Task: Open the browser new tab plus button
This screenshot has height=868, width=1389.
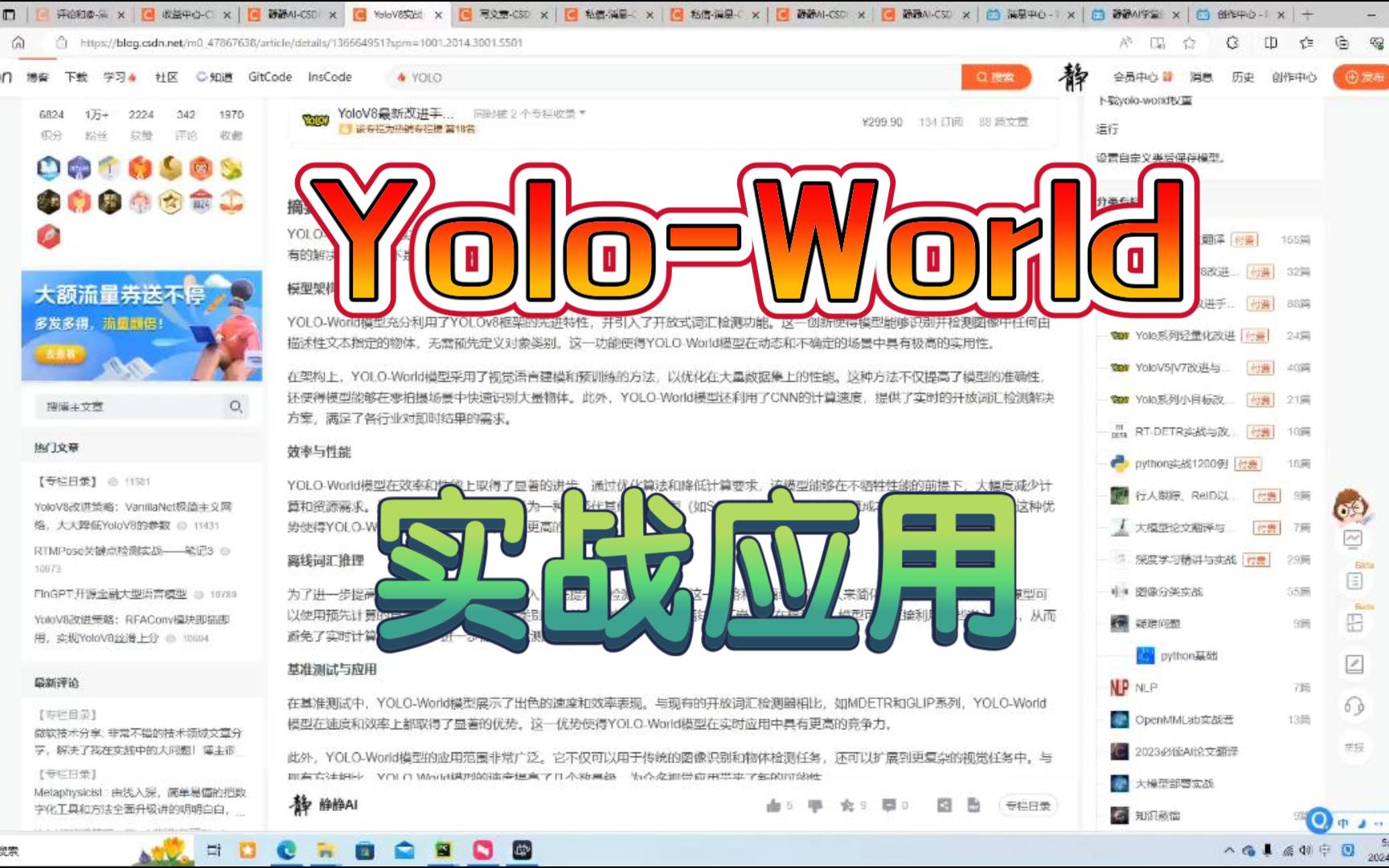Action: [x=1308, y=14]
